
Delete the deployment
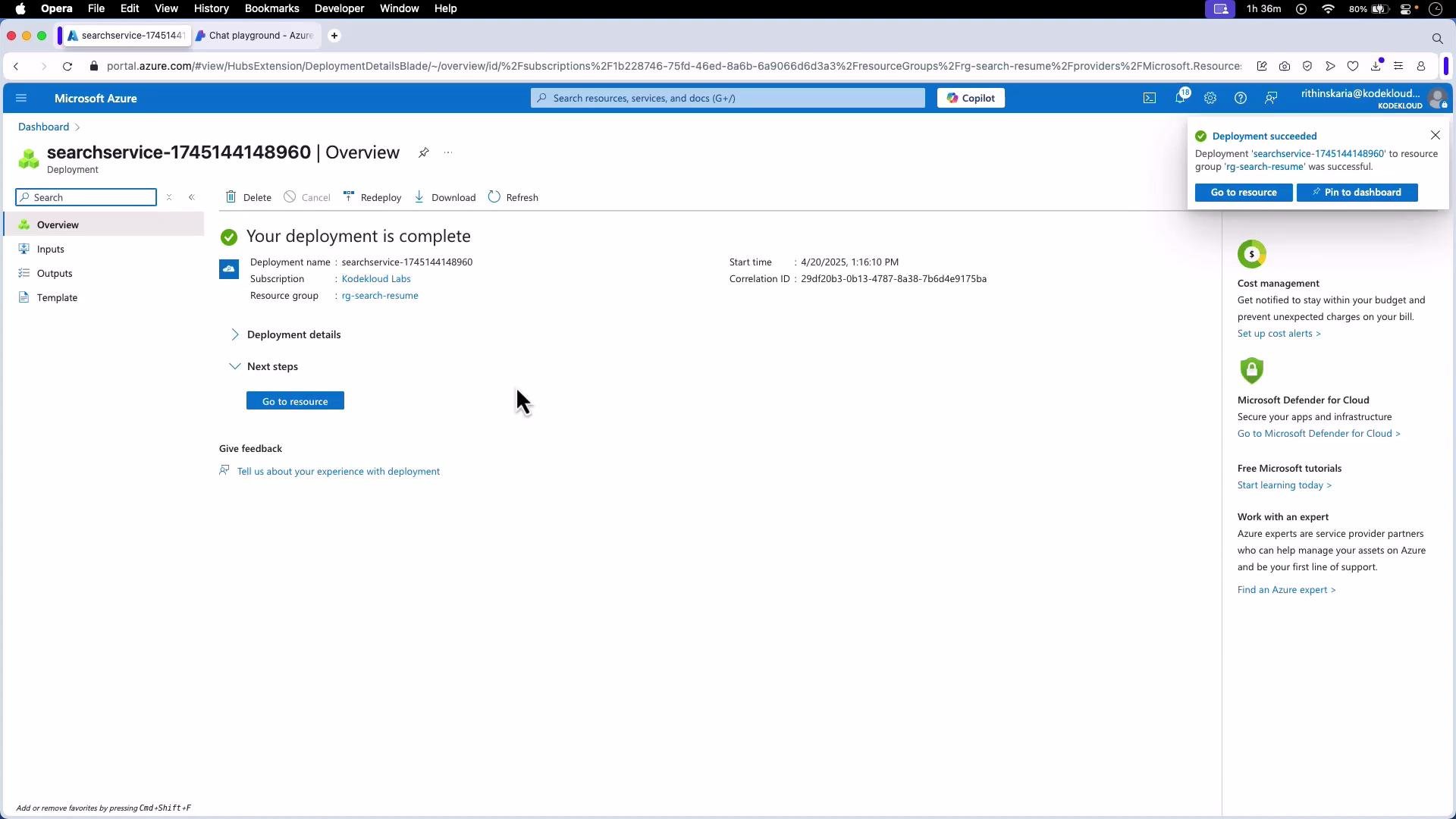coord(249,197)
